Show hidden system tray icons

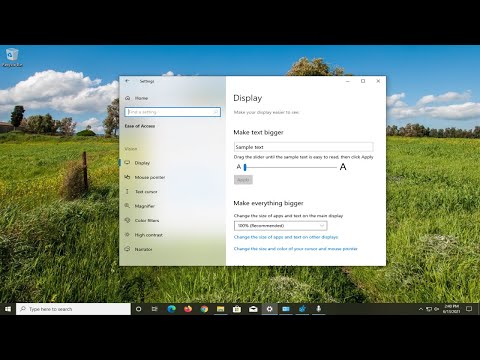pos(421,309)
